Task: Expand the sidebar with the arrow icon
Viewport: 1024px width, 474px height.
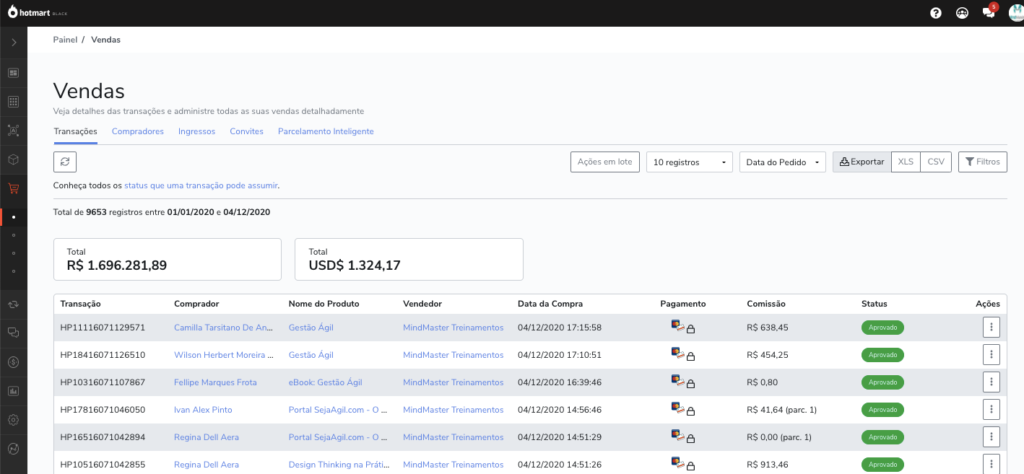Action: coord(14,42)
